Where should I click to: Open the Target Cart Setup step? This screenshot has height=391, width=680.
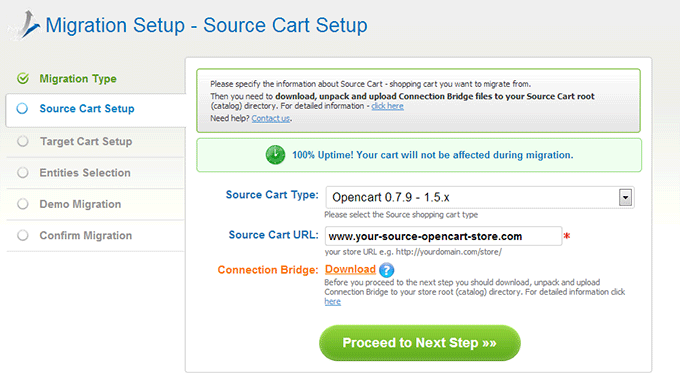click(86, 141)
